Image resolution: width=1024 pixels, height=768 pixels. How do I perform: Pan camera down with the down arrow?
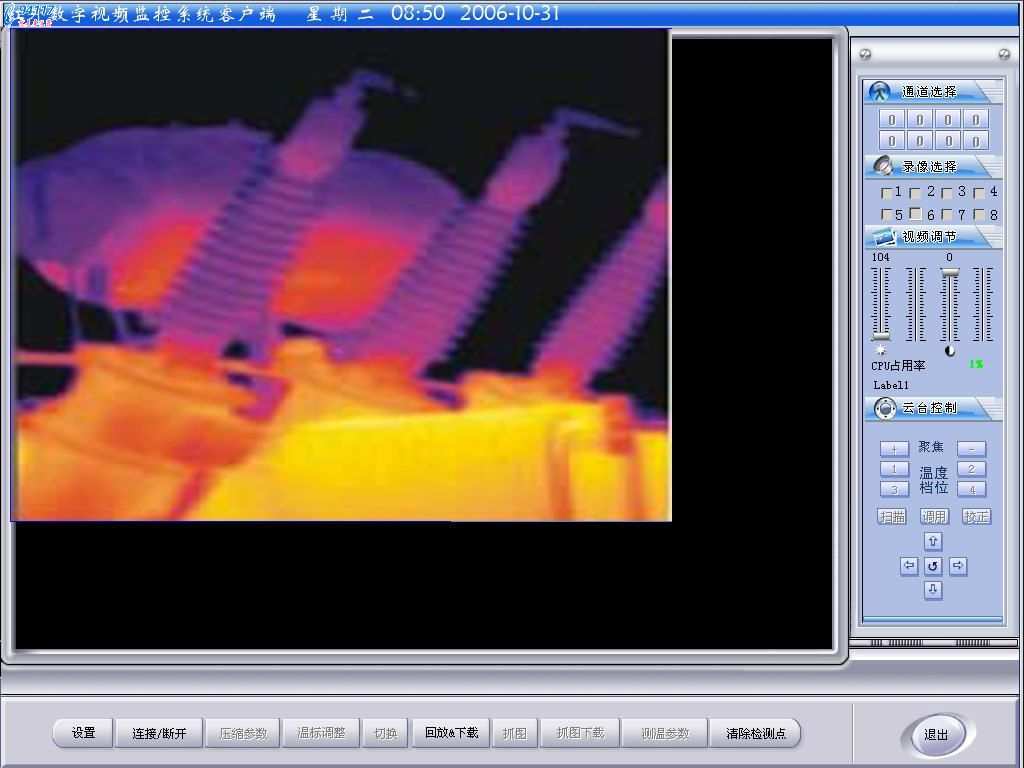pos(933,590)
